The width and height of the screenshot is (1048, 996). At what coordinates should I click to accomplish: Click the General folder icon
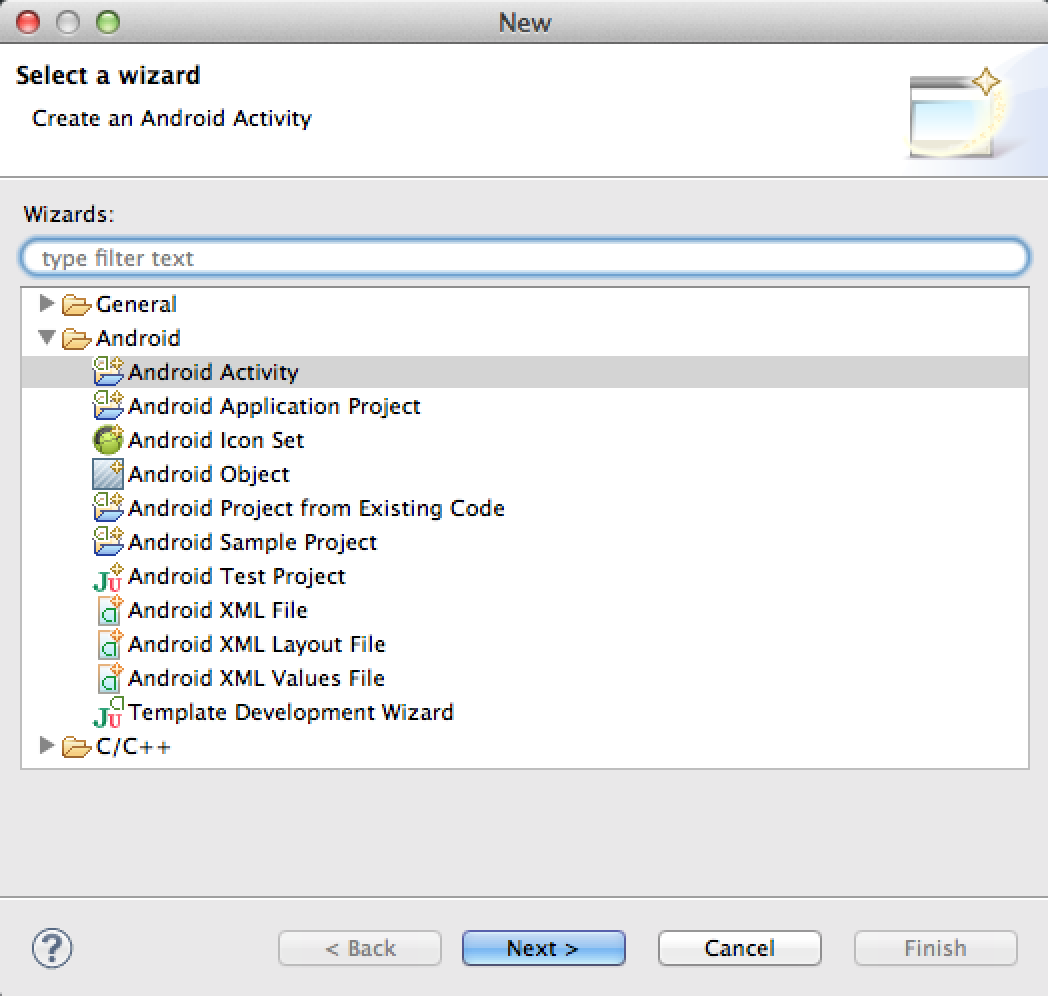[x=76, y=305]
